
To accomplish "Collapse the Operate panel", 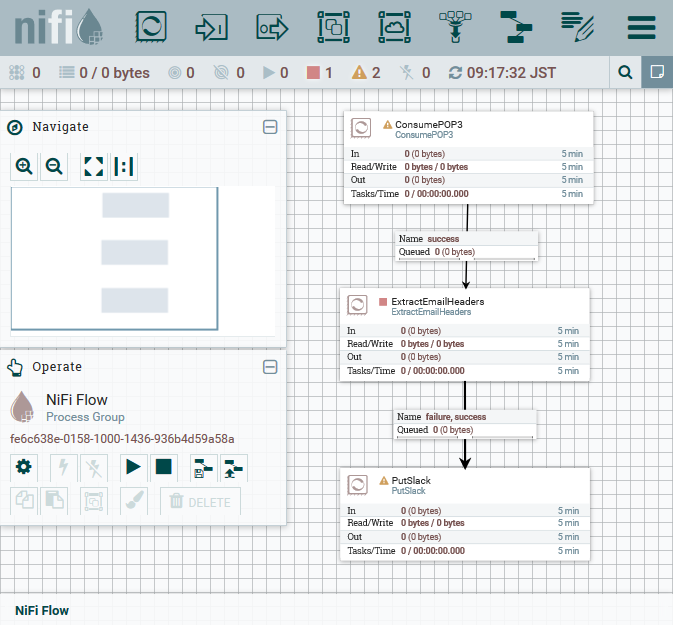I will (x=270, y=367).
